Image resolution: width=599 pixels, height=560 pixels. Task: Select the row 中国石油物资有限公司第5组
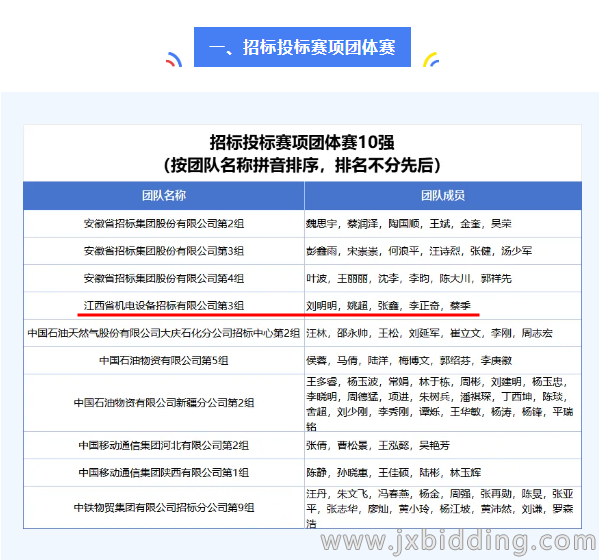(303, 360)
